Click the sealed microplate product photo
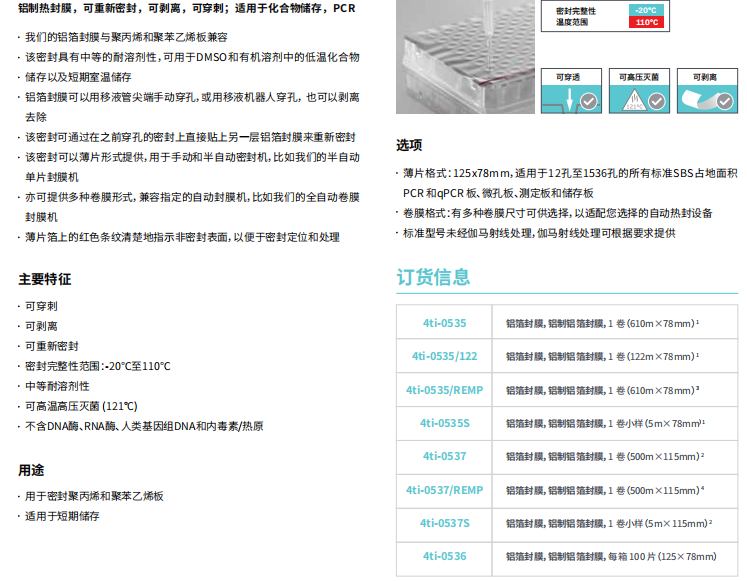The width and height of the screenshot is (747, 581). coord(465,57)
